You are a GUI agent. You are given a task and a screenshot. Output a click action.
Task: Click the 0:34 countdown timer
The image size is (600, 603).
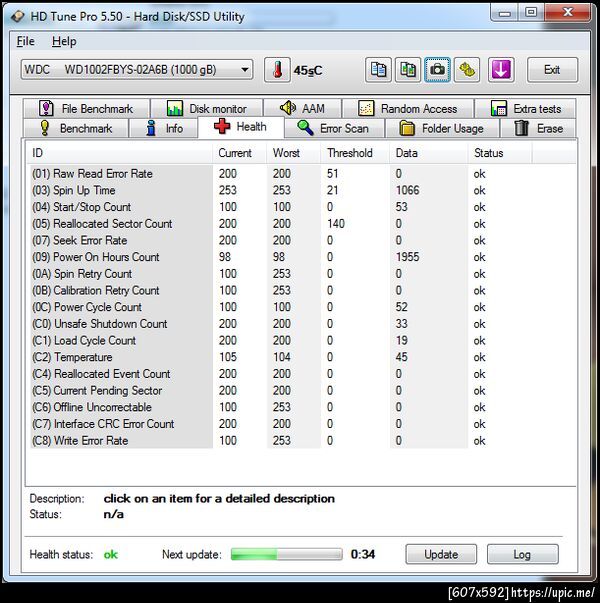pyautogui.click(x=363, y=554)
